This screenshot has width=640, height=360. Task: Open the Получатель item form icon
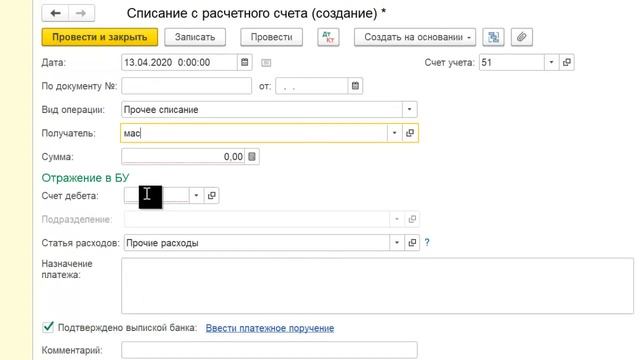(x=410, y=133)
